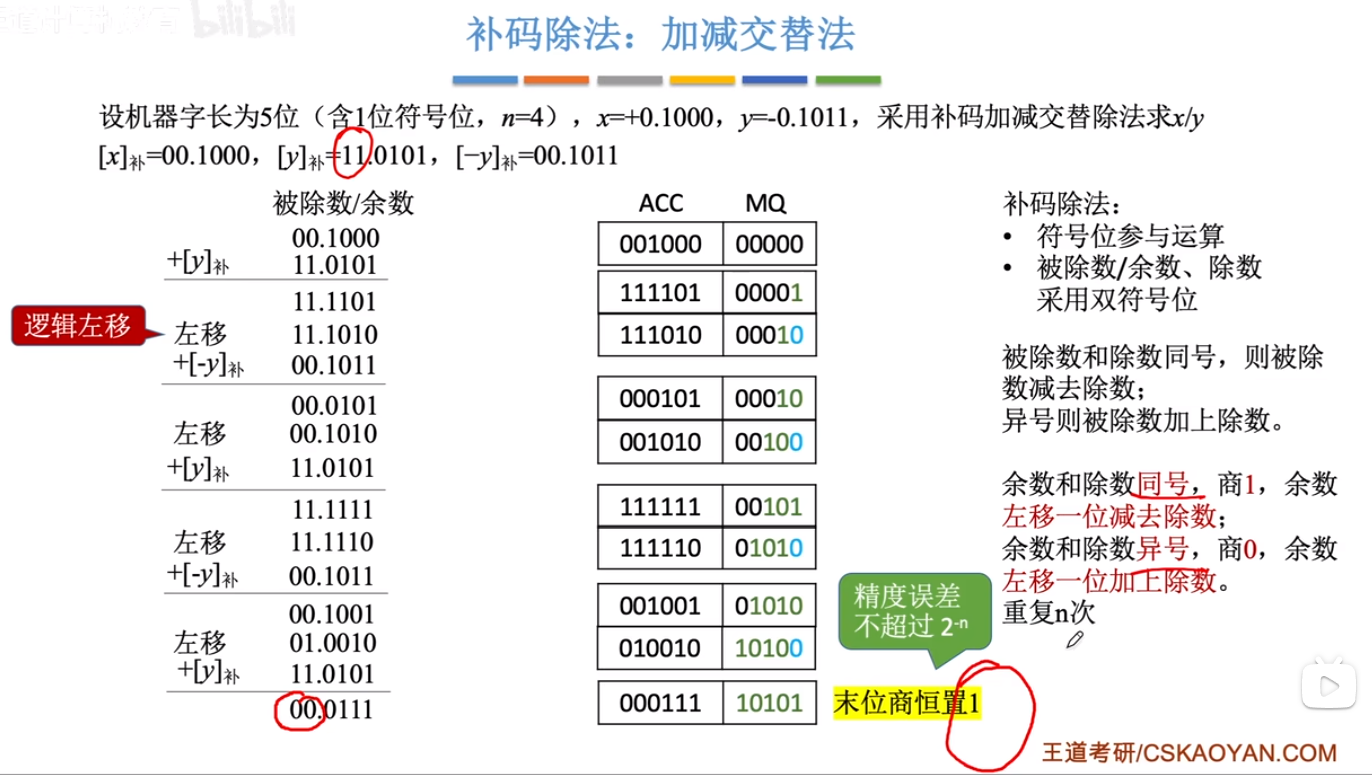
Task: Click the red phrase 左移一位加上除数
Action: 1108,580
